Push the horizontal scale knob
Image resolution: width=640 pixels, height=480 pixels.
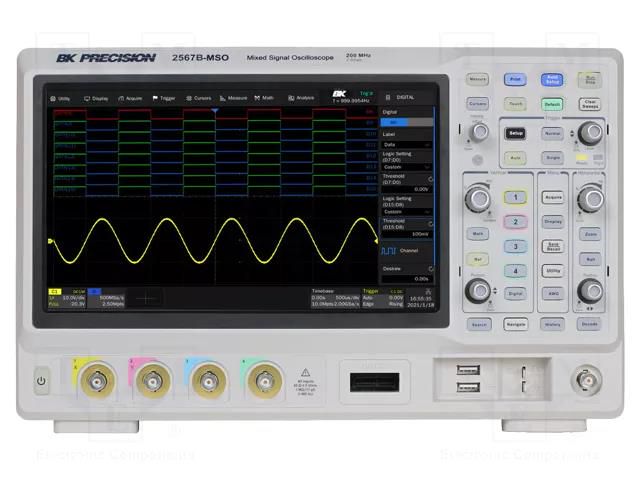590,199
